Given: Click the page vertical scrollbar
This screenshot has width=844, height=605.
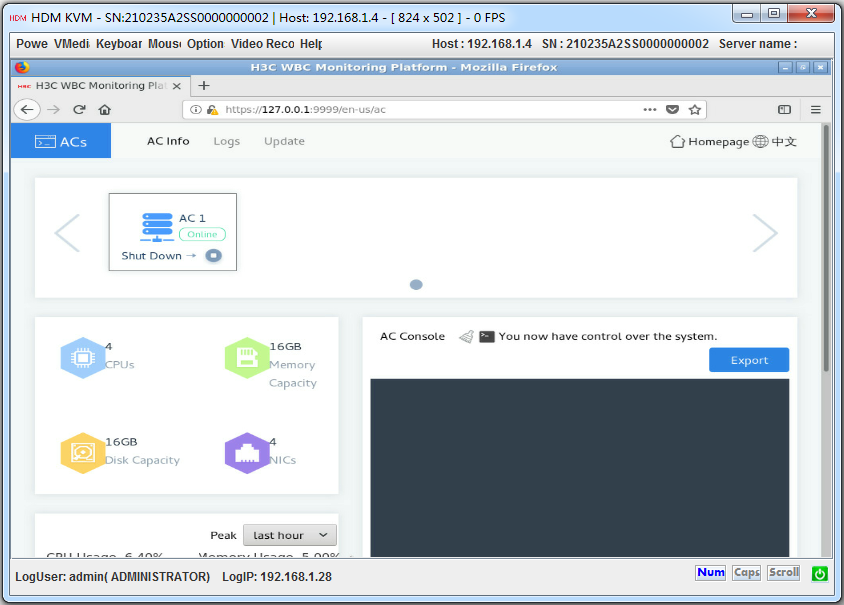Looking at the screenshot, I should 826,248.
